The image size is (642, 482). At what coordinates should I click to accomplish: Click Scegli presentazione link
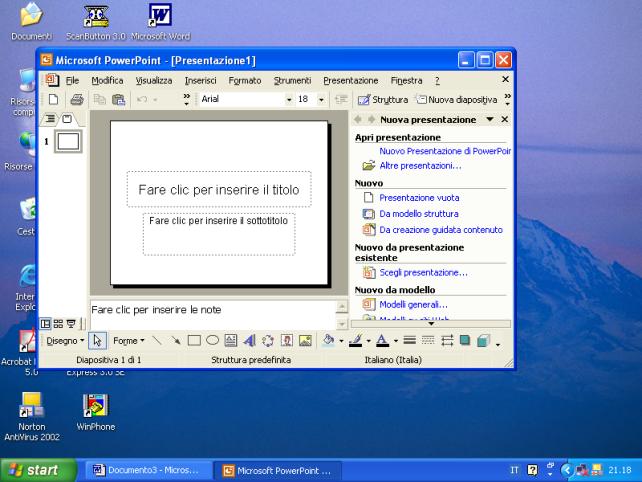click(x=423, y=273)
